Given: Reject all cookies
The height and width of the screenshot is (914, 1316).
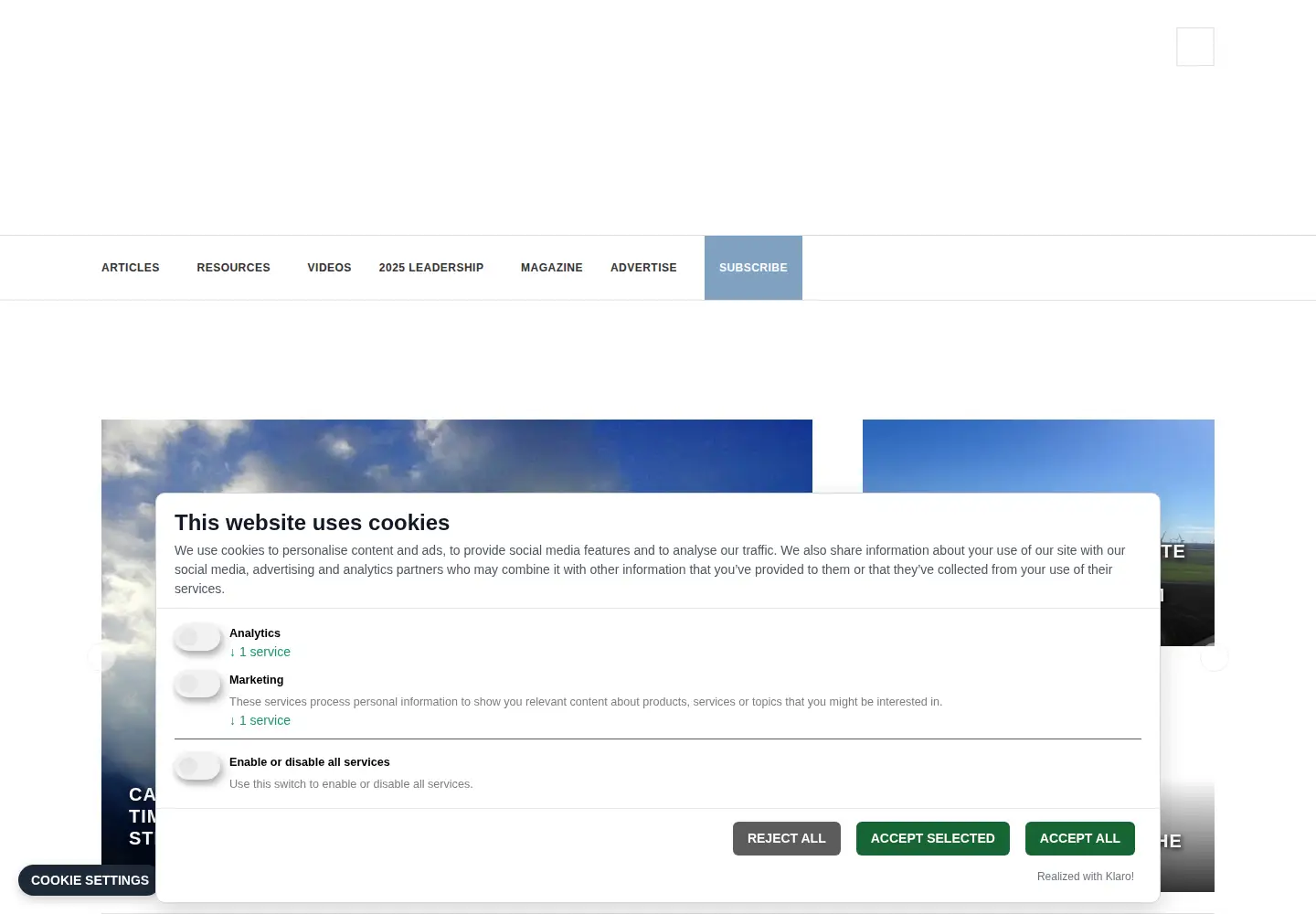Looking at the screenshot, I should click(787, 838).
